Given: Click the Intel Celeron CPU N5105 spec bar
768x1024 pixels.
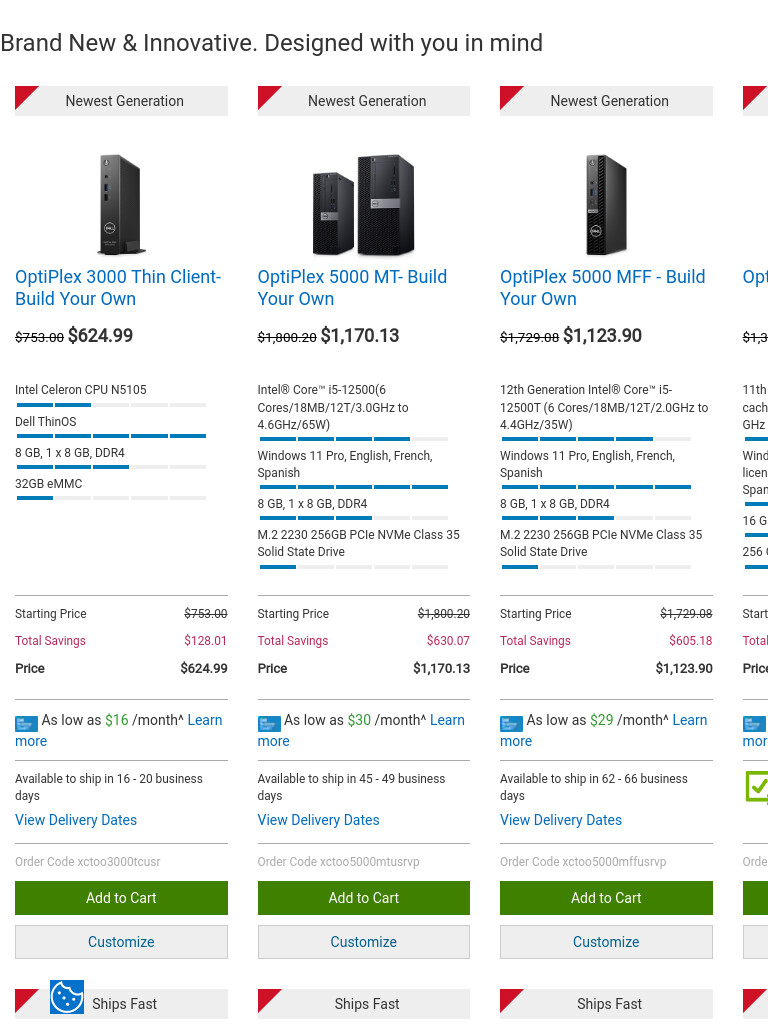Looking at the screenshot, I should [111, 405].
